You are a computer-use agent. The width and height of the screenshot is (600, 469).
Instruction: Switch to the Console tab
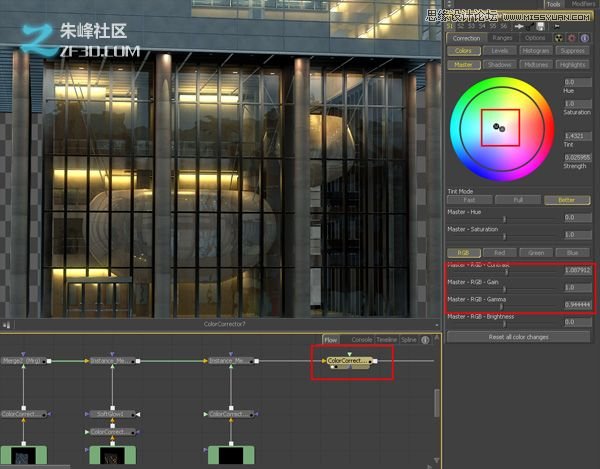pos(362,340)
